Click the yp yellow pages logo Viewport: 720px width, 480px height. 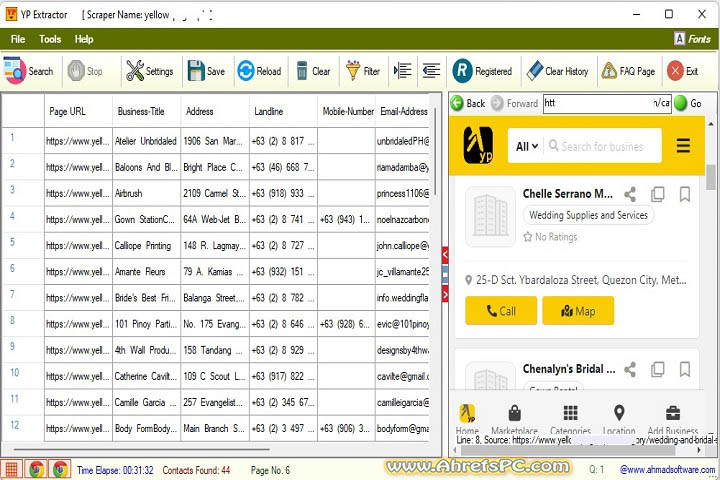(x=478, y=145)
